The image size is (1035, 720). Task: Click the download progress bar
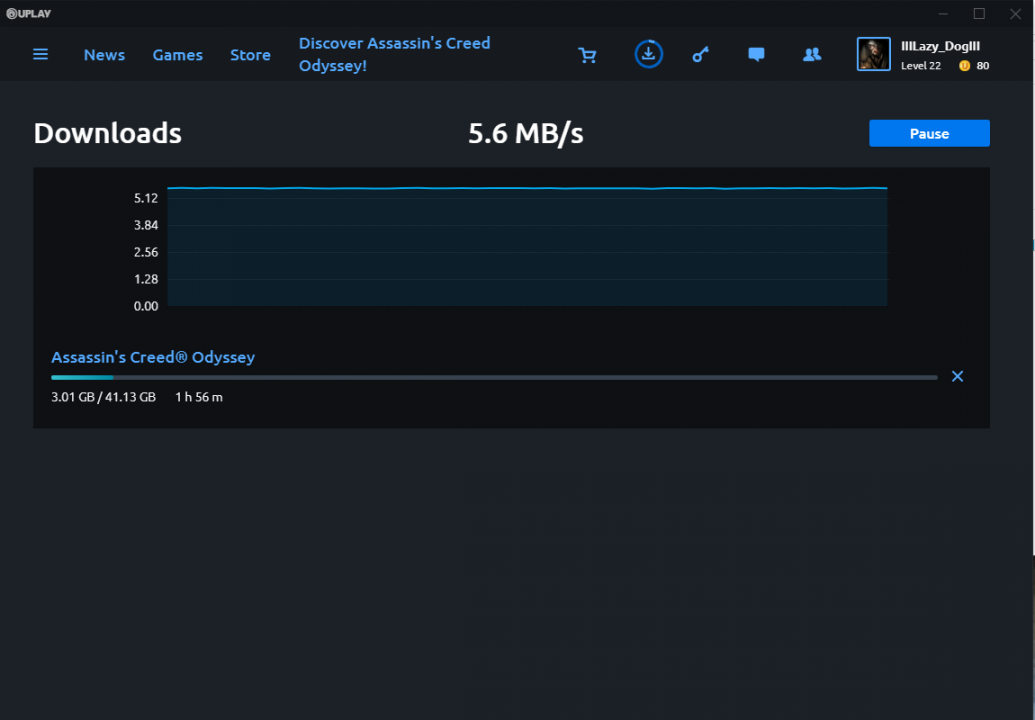tap(494, 377)
